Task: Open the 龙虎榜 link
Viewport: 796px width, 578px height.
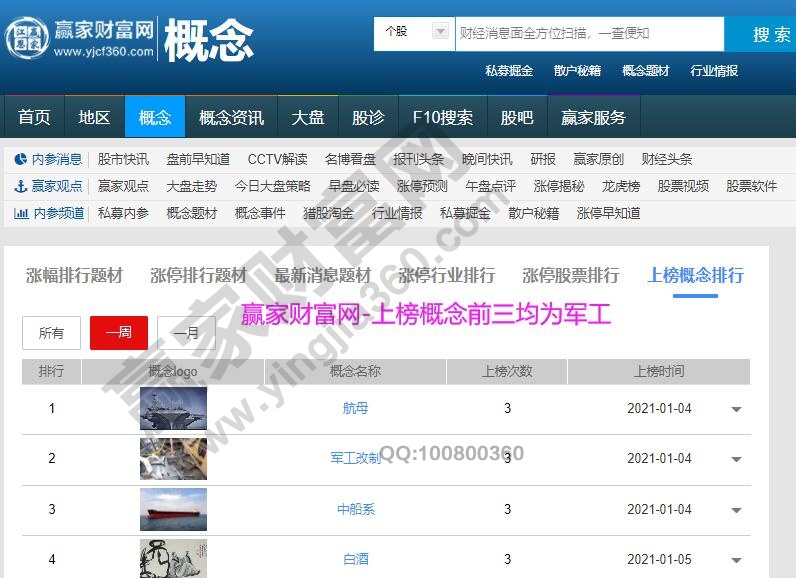Action: pos(621,186)
